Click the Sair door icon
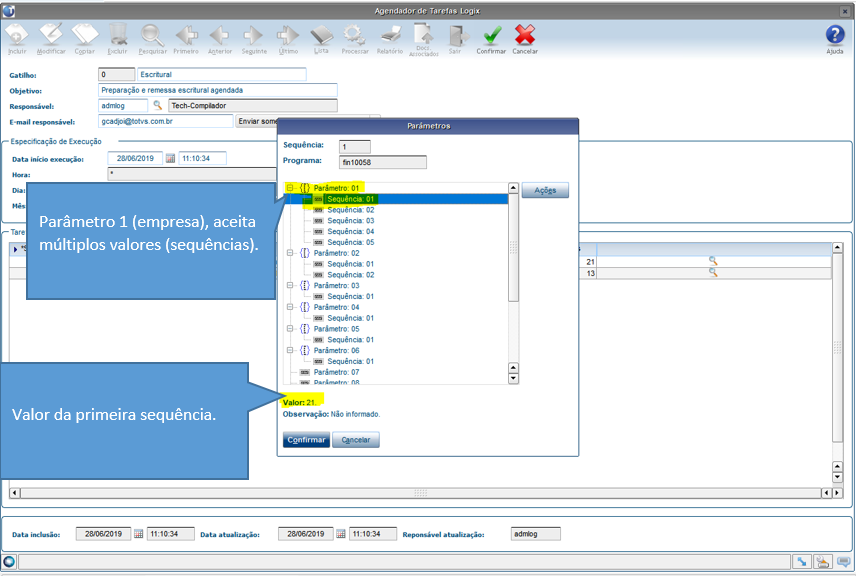The width and height of the screenshot is (856, 576). click(457, 35)
